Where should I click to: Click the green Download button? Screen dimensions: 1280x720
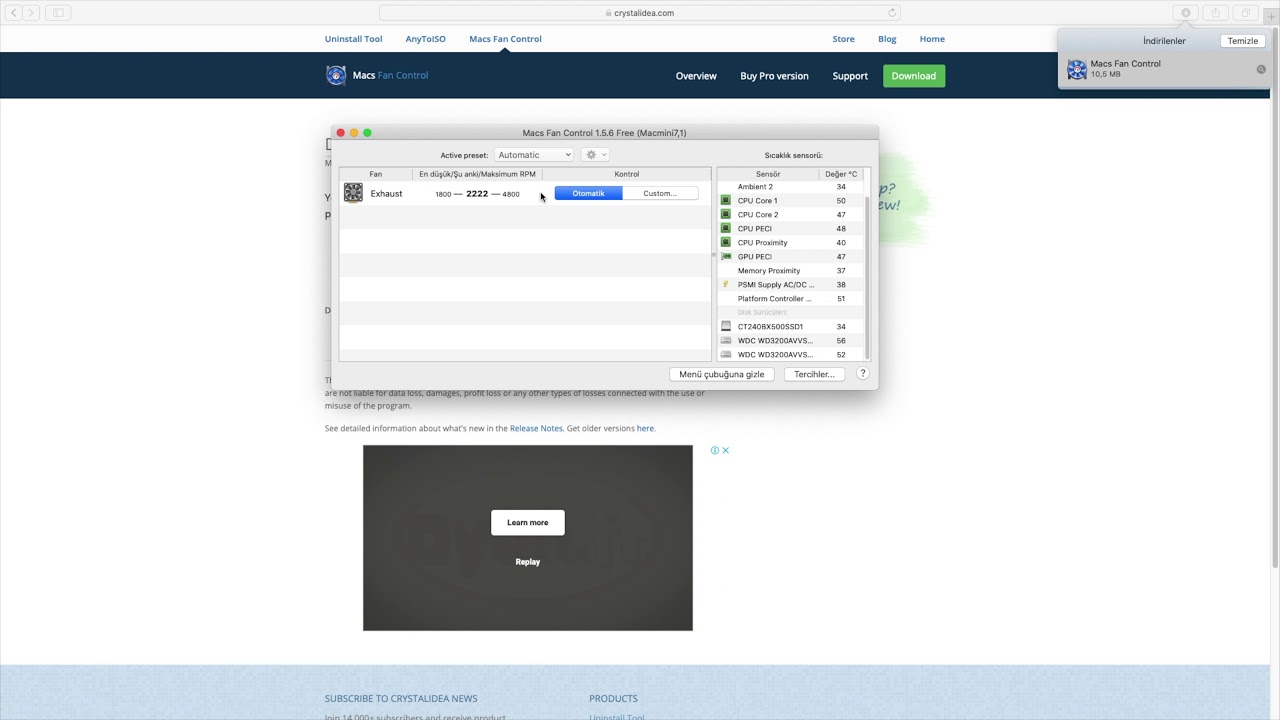[914, 76]
